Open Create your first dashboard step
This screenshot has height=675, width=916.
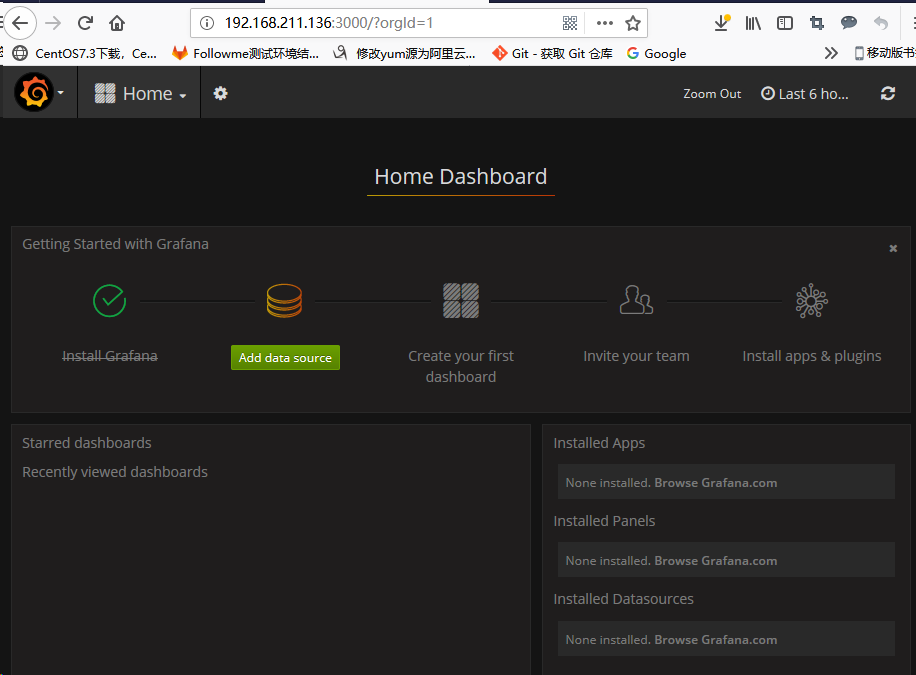[x=461, y=366]
